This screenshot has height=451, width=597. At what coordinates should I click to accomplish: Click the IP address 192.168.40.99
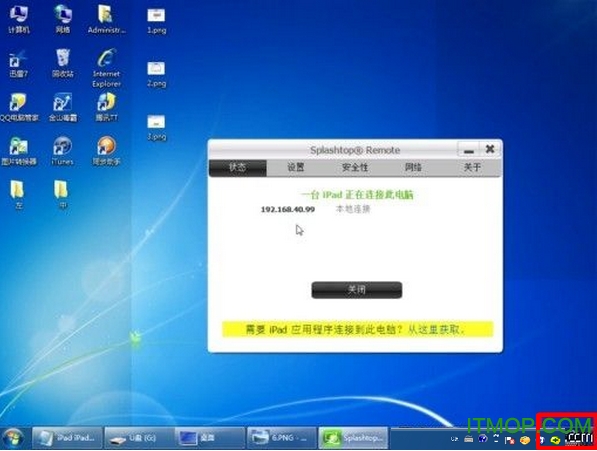pos(288,210)
